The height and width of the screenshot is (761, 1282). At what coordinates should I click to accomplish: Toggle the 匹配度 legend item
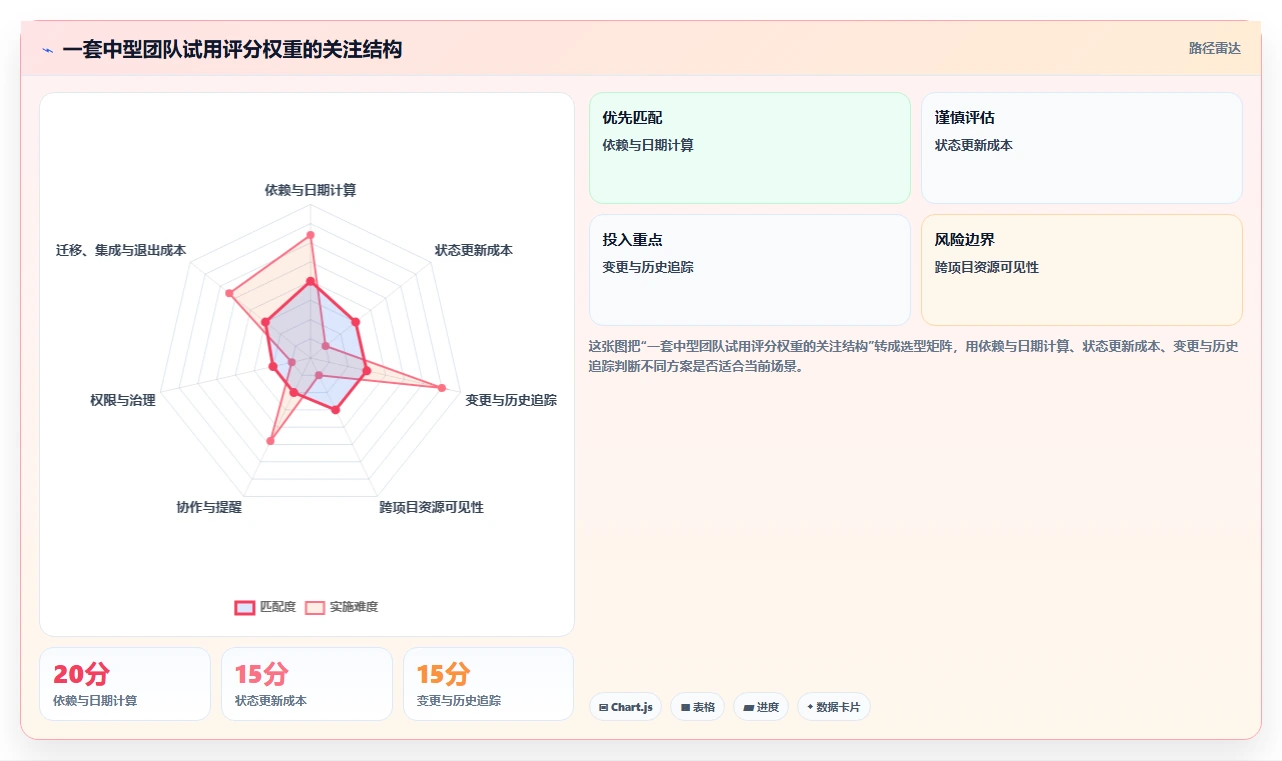pyautogui.click(x=265, y=607)
